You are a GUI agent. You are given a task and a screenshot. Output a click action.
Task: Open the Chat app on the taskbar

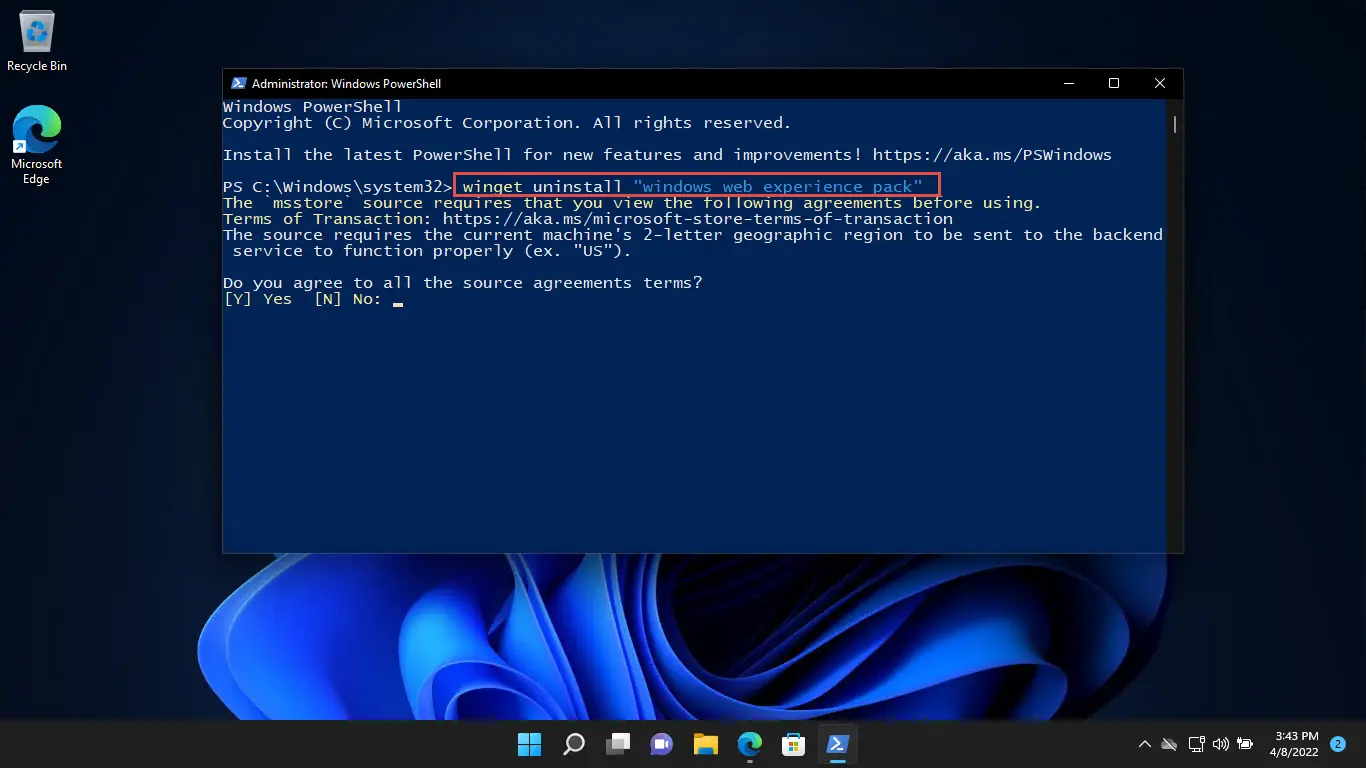[x=662, y=744]
